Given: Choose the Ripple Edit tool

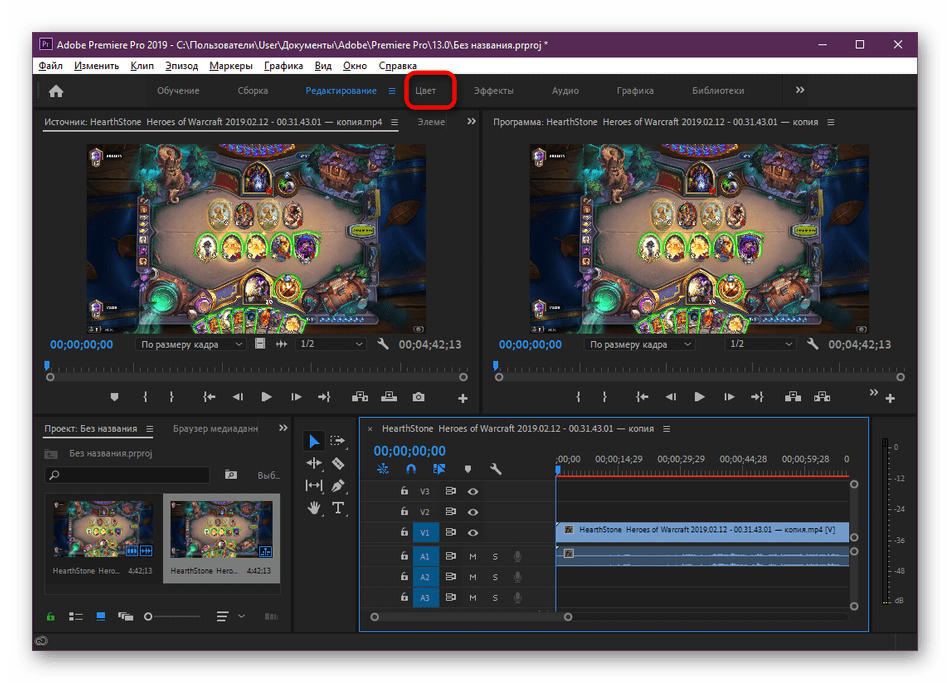Looking at the screenshot, I should (314, 463).
